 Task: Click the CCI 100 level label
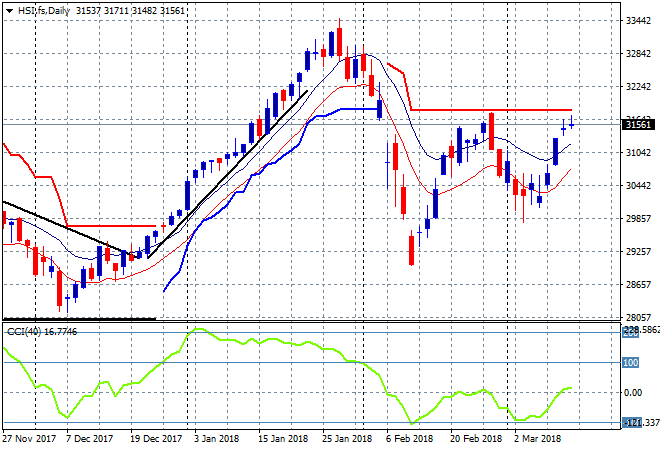click(631, 362)
